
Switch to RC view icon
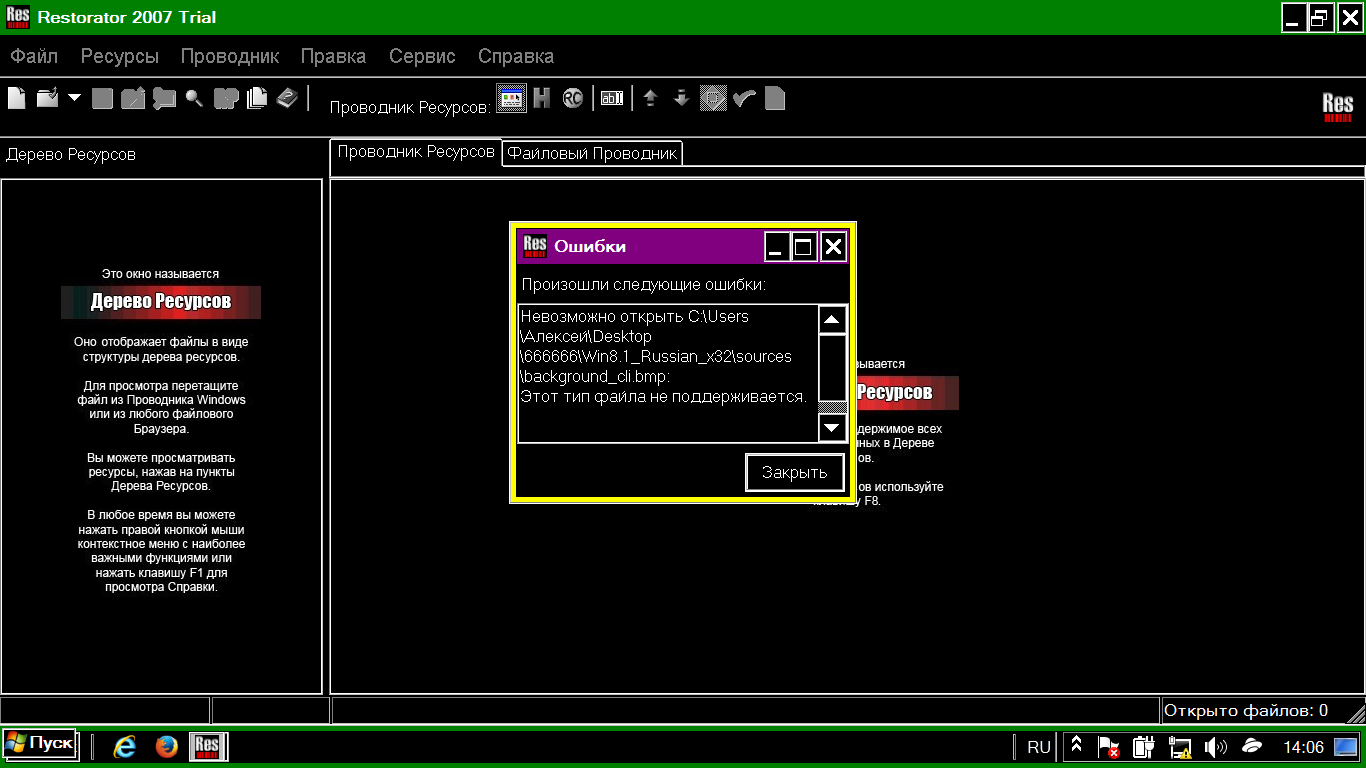[573, 98]
